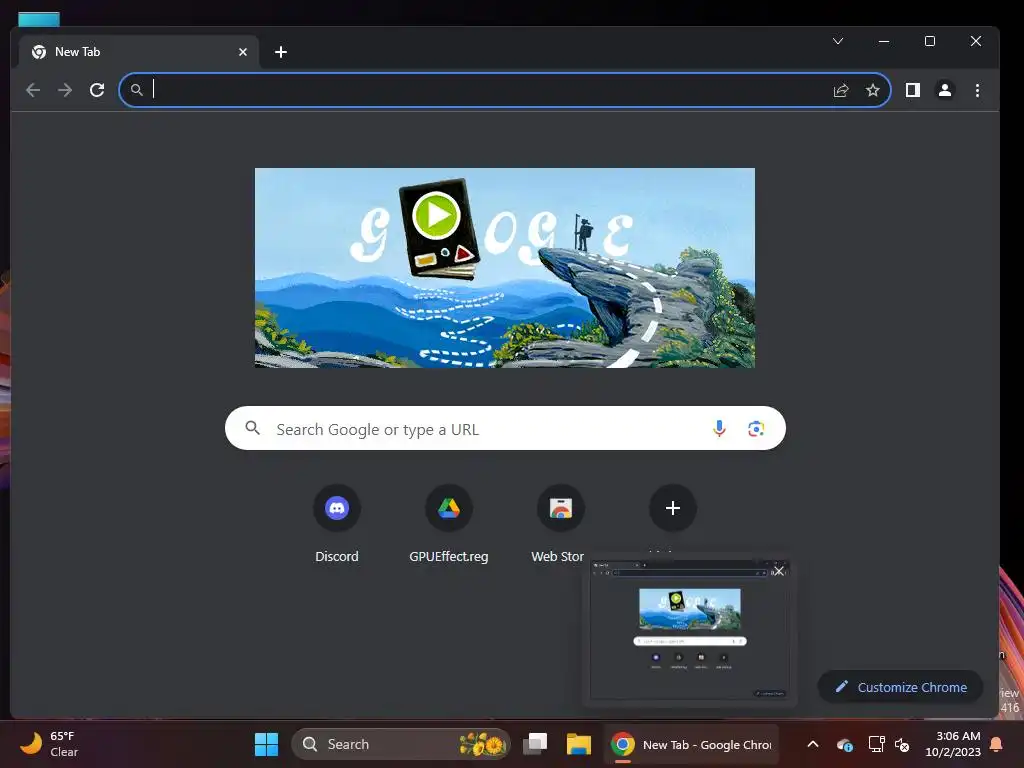Open the Chrome profile avatar menu
The image size is (1024, 768).
tap(944, 90)
